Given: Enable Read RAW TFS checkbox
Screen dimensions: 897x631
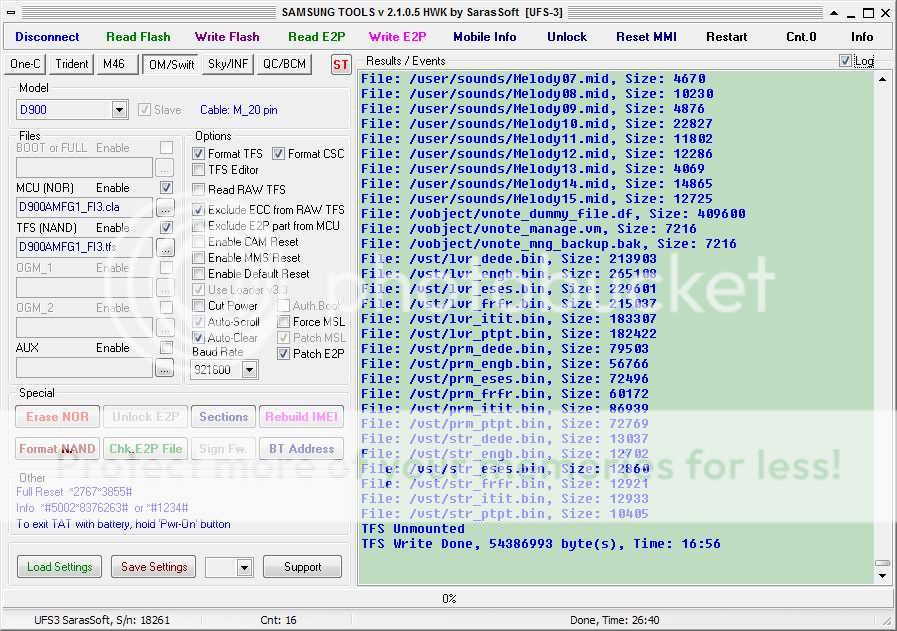Looking at the screenshot, I should (x=199, y=189).
